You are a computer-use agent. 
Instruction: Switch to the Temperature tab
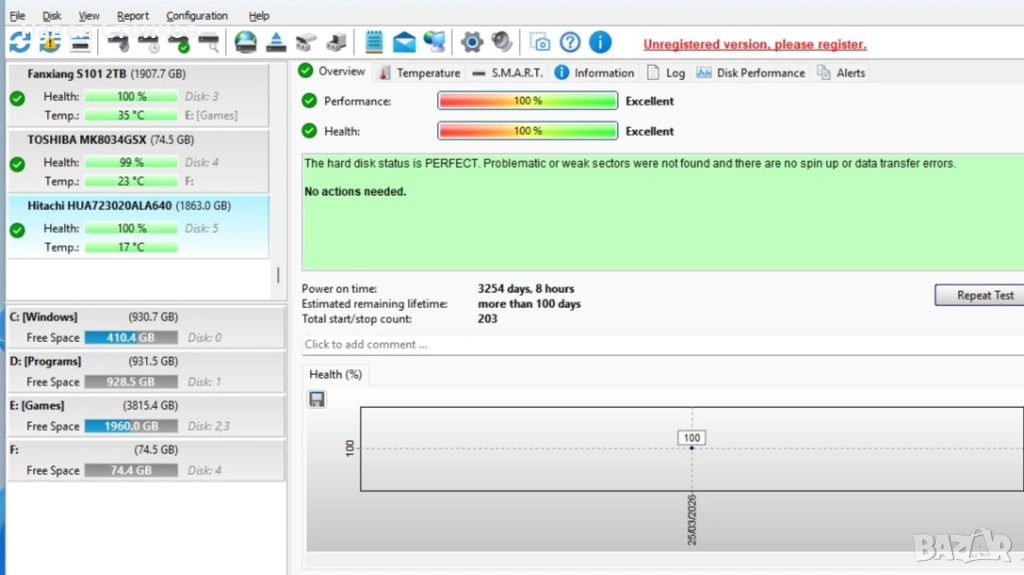point(420,73)
